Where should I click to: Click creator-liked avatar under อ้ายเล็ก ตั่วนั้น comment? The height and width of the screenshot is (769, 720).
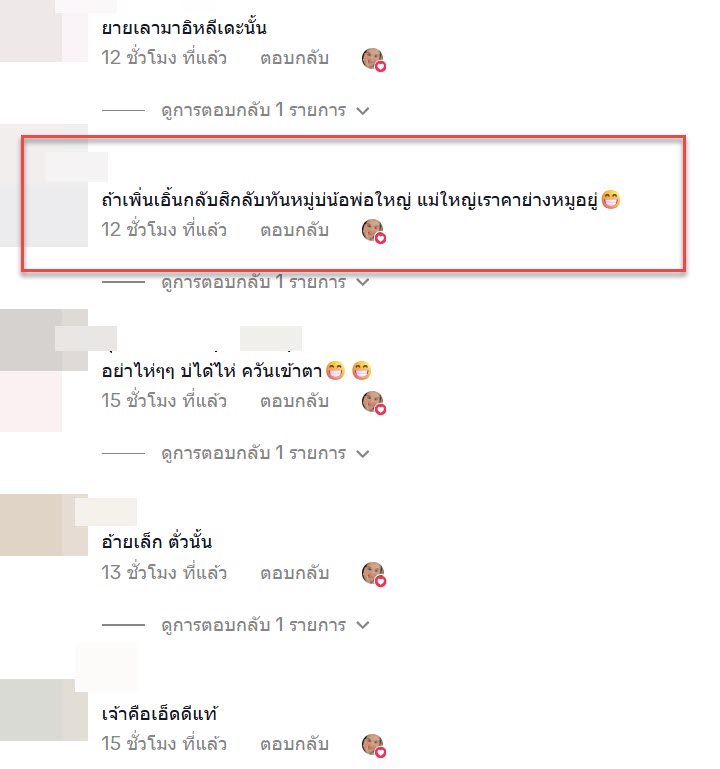point(374,574)
